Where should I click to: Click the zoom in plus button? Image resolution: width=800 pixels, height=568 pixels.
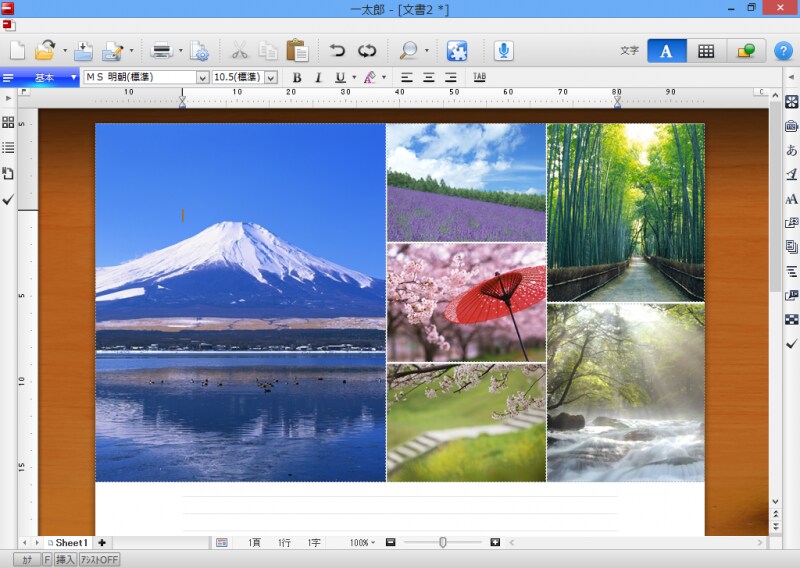495,542
